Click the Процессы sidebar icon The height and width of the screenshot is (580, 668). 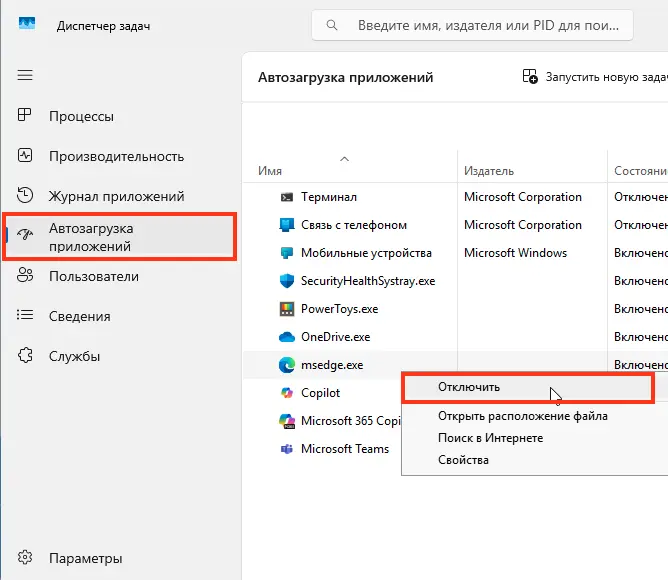click(24, 115)
